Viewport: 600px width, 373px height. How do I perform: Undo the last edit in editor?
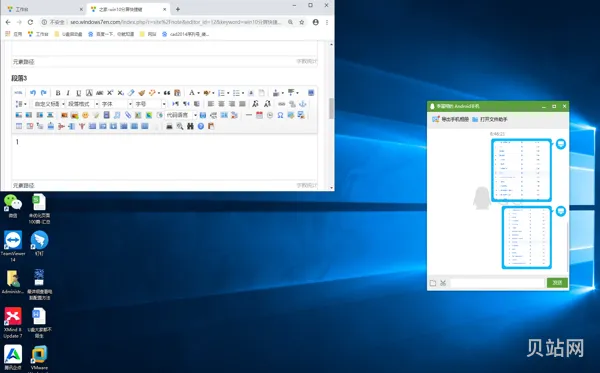click(33, 93)
